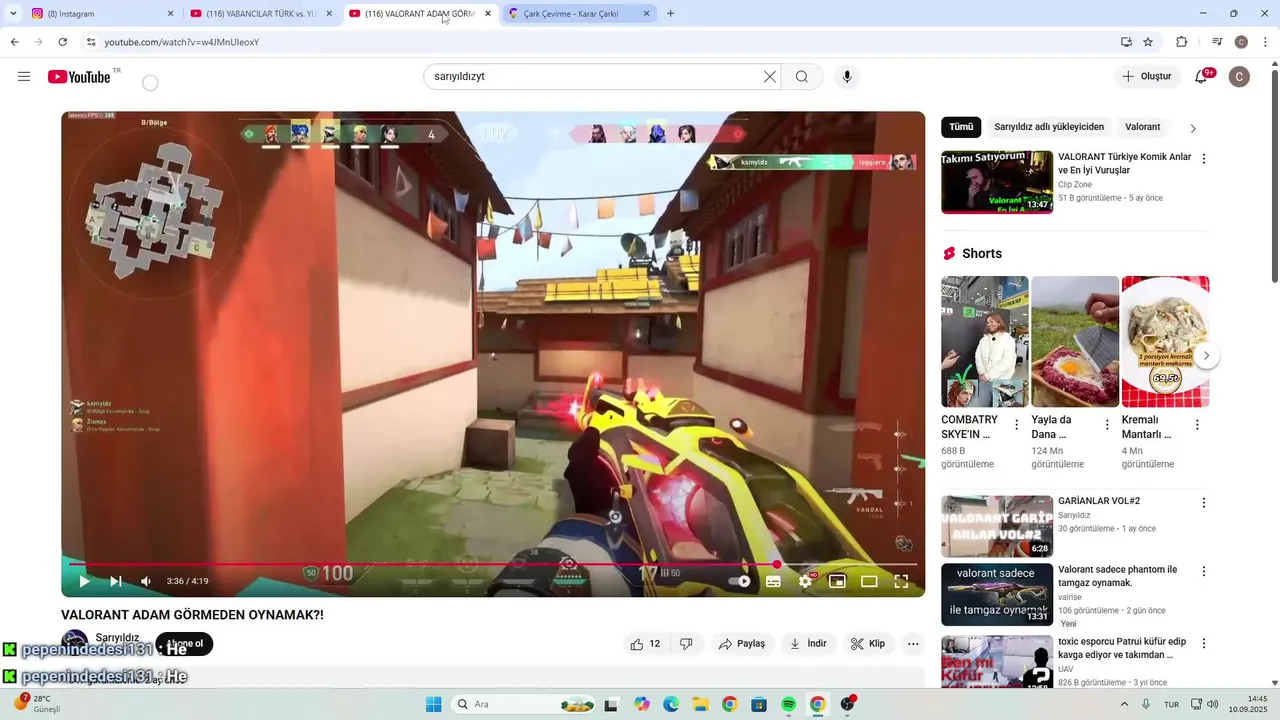Viewport: 1280px width, 720px height.
Task: Switch to Çark Çevirme - Karar Çarkı tab
Action: click(578, 14)
